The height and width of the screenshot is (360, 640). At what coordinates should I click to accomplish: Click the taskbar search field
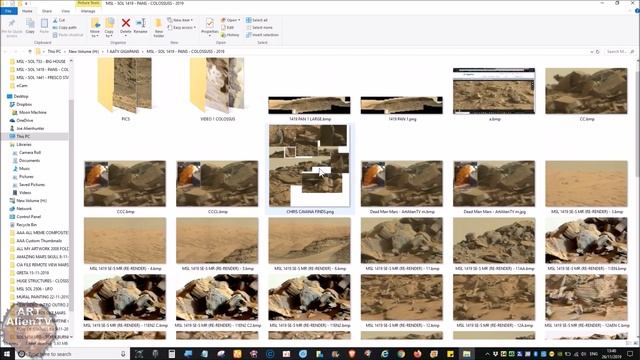click(x=72, y=354)
